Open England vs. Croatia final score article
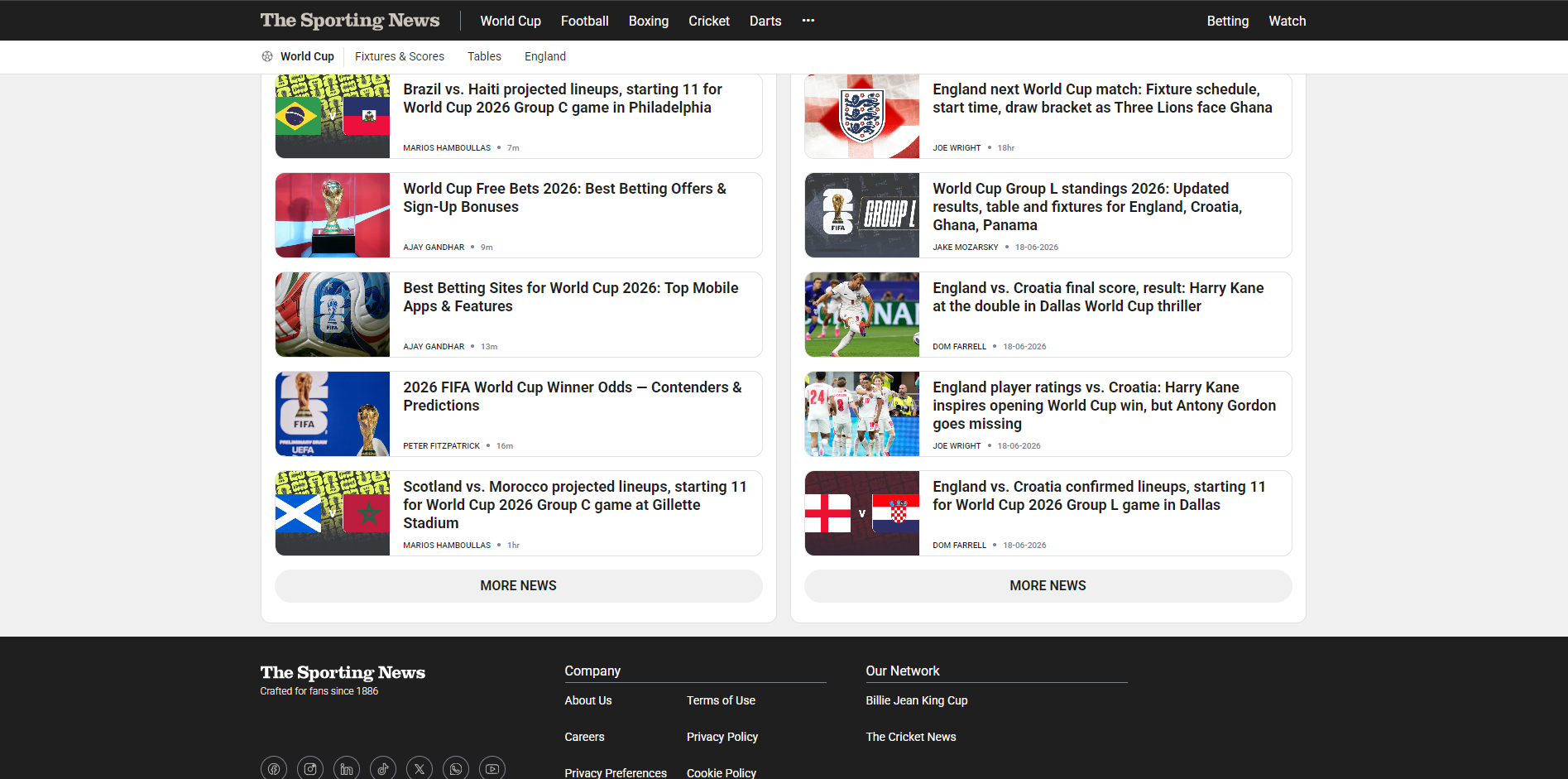 (1098, 297)
